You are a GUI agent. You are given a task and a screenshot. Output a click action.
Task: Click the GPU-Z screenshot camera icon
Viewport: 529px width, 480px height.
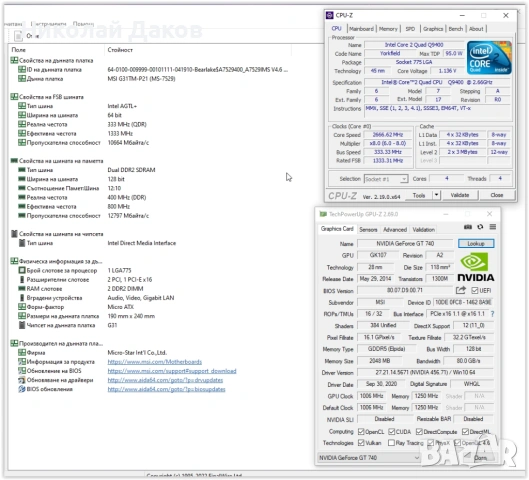point(468,227)
